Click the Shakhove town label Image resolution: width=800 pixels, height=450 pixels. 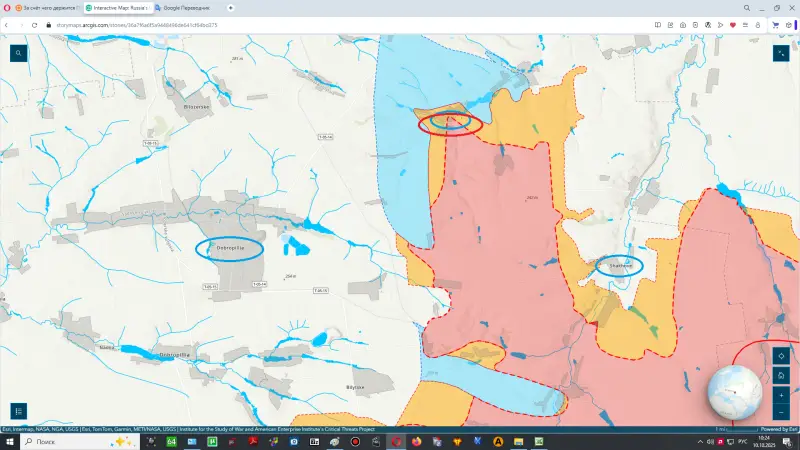pos(620,266)
